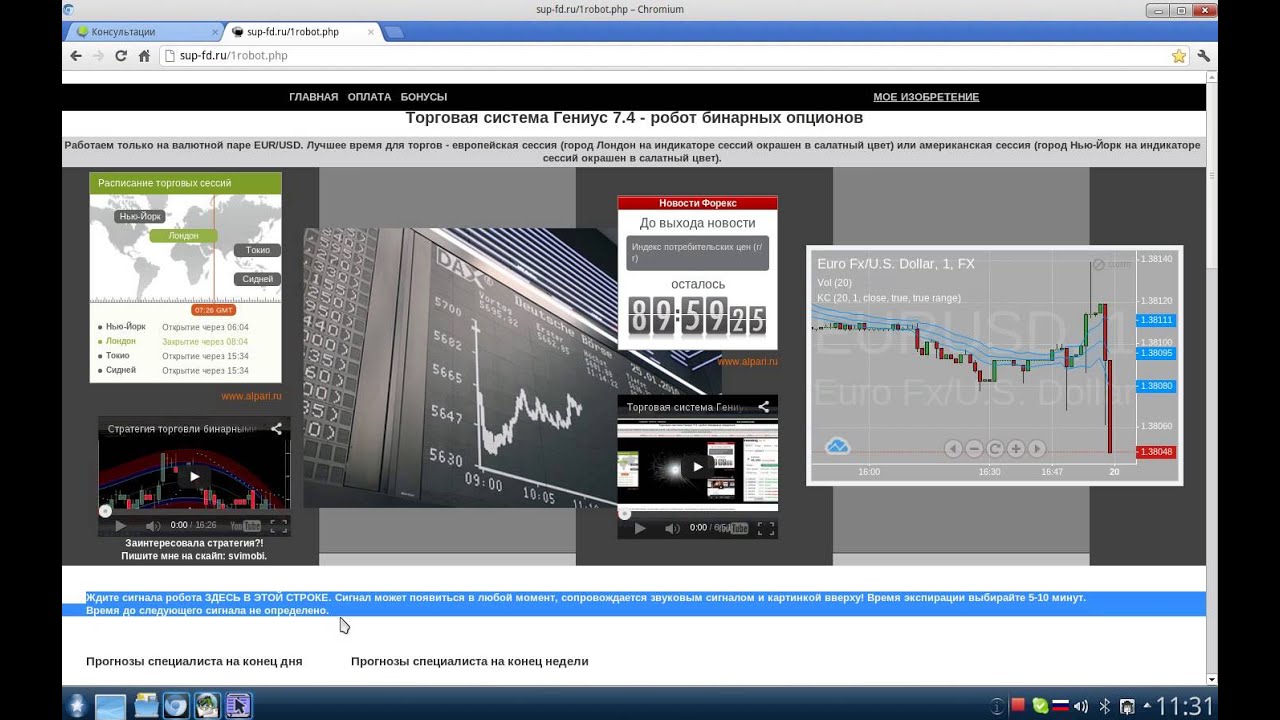The width and height of the screenshot is (1280, 720).
Task: Click the Сидней label on the session map
Action: click(x=257, y=279)
